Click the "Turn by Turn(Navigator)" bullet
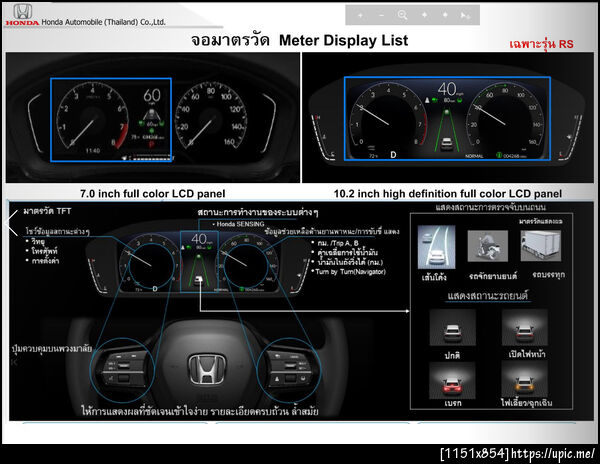Image resolution: width=600 pixels, height=464 pixels. (x=350, y=272)
